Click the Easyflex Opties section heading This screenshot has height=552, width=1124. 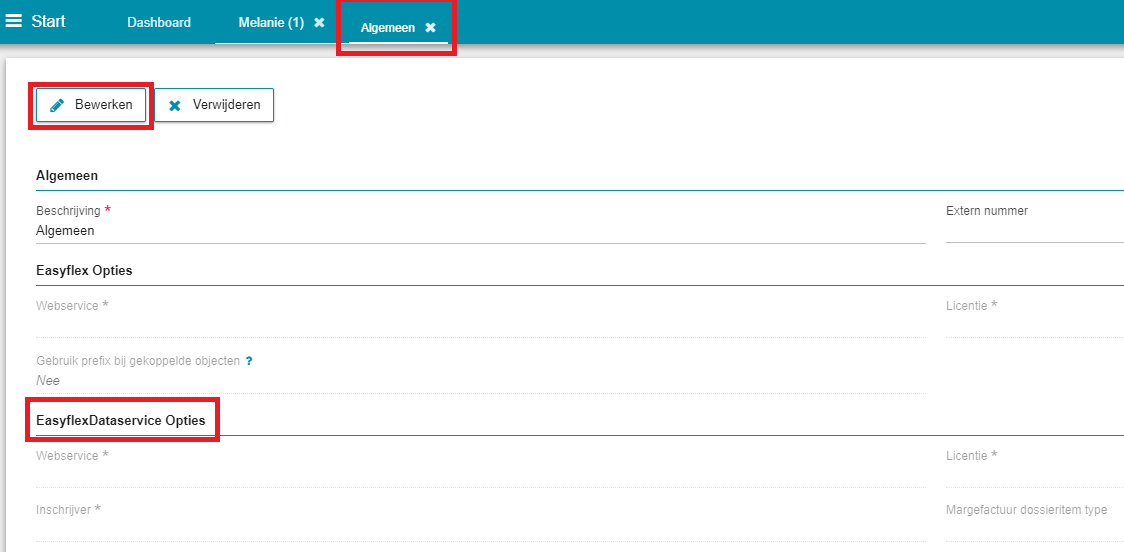pos(84,271)
